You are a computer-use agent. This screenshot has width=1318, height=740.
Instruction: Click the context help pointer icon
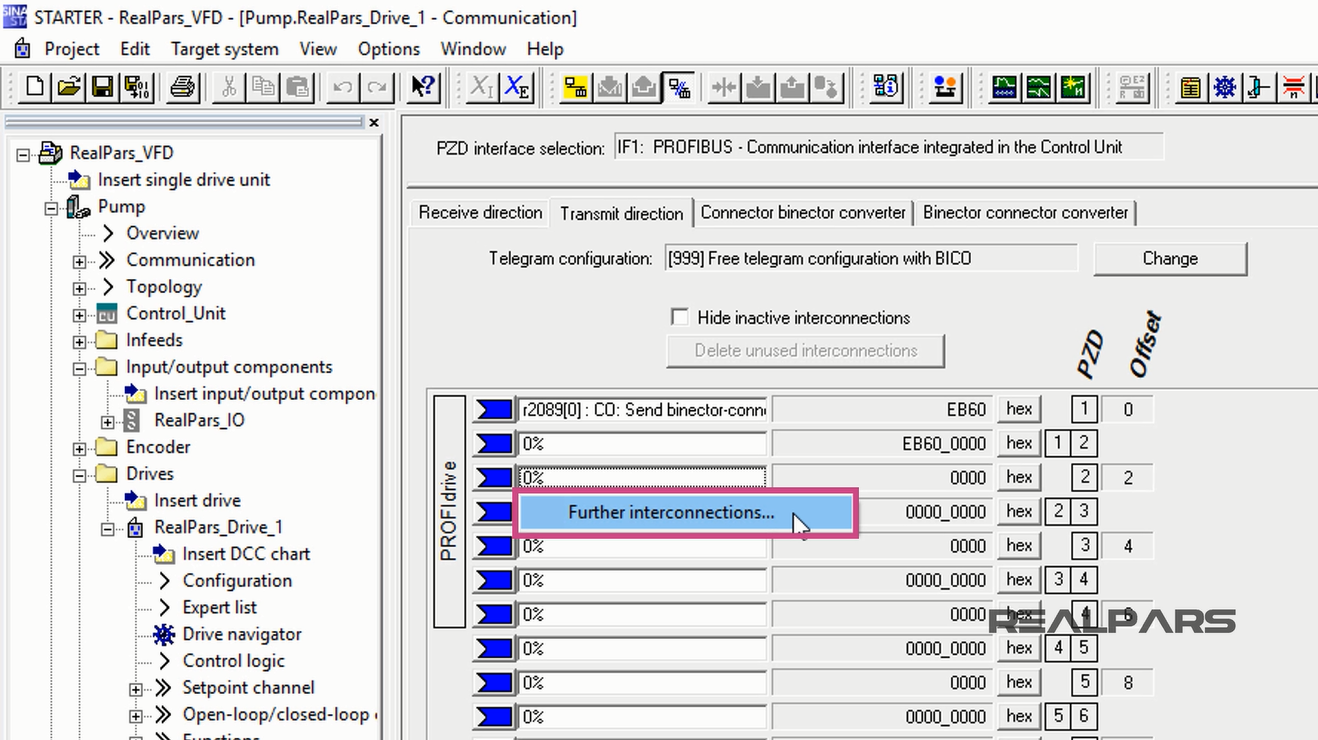pos(423,87)
